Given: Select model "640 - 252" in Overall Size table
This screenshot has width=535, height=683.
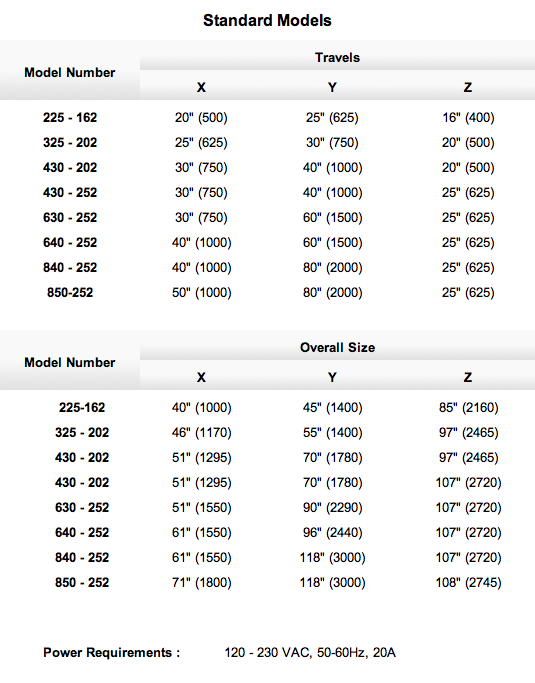Looking at the screenshot, I should pyautogui.click(x=82, y=532).
